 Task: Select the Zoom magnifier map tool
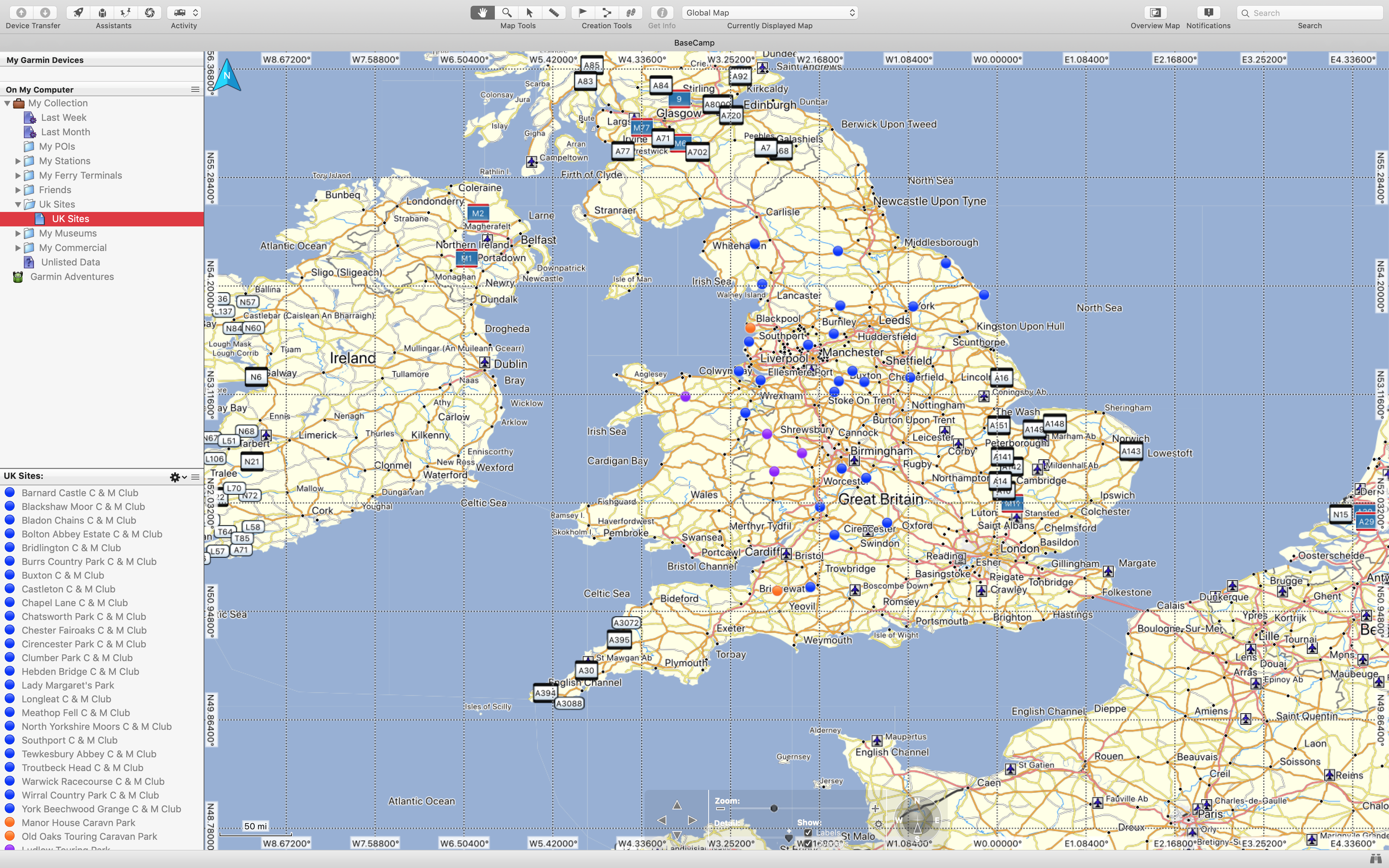point(506,12)
